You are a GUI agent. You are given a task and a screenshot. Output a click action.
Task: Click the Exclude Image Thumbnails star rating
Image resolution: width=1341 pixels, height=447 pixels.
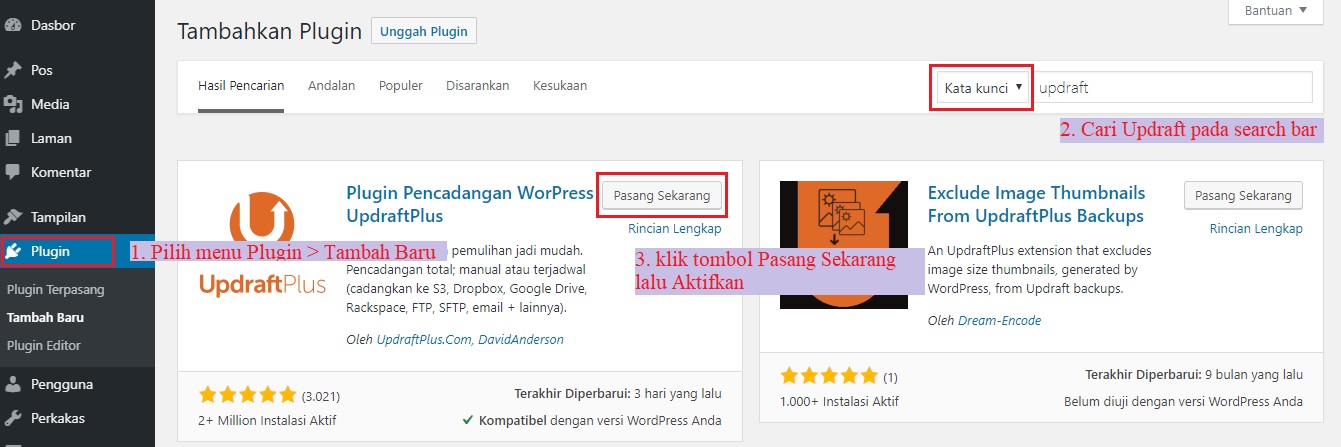point(830,376)
